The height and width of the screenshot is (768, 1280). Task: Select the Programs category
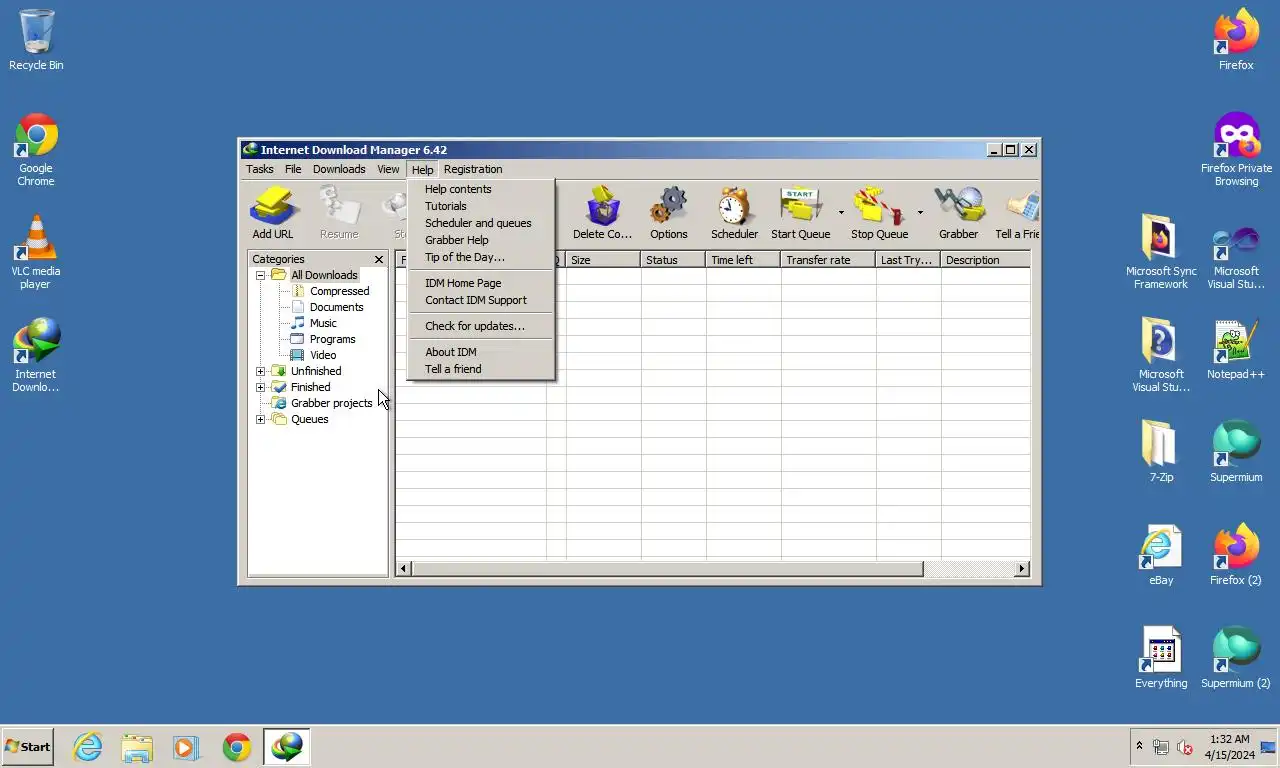(x=323, y=339)
